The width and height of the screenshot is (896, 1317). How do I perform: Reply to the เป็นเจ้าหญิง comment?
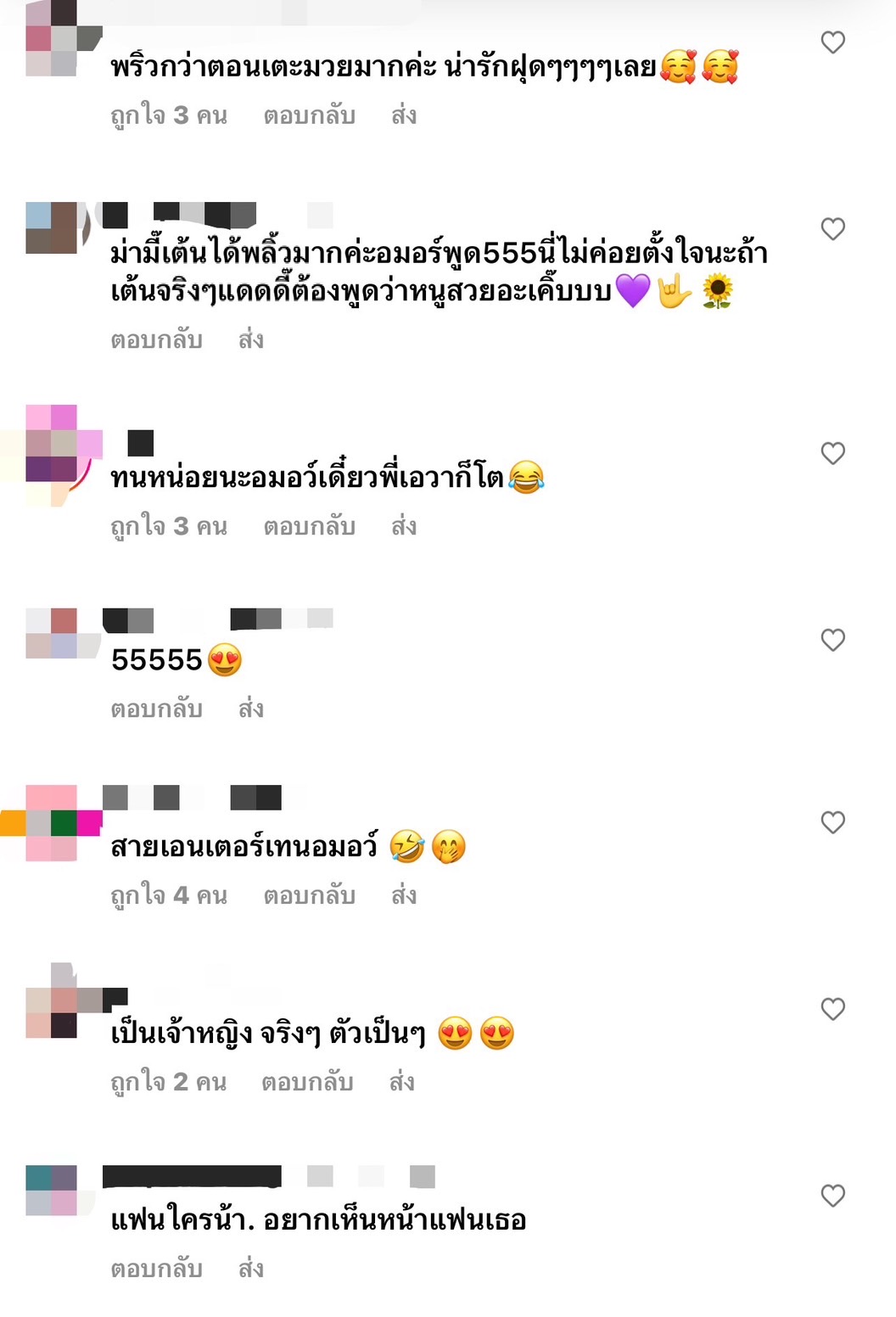click(307, 1083)
